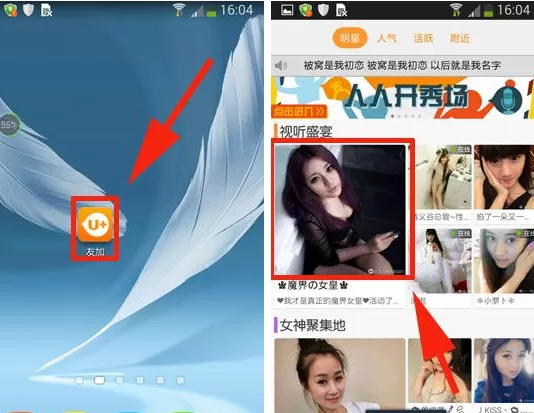Tap the speaker announcement icon

281,65
